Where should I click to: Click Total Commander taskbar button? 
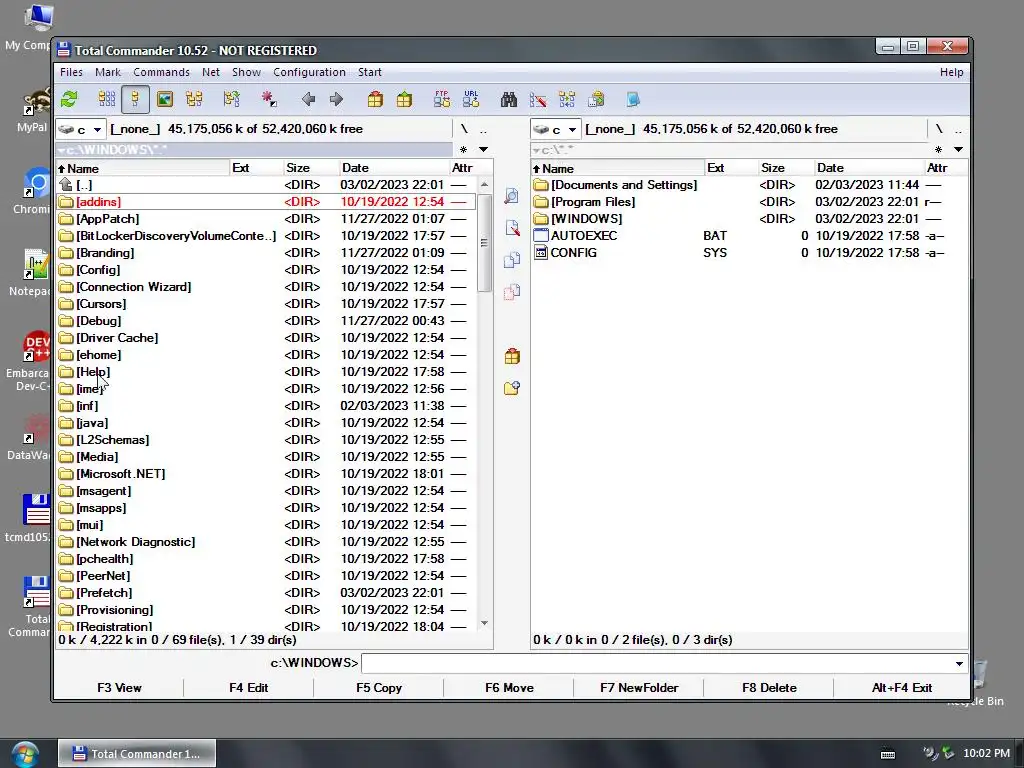coord(136,754)
